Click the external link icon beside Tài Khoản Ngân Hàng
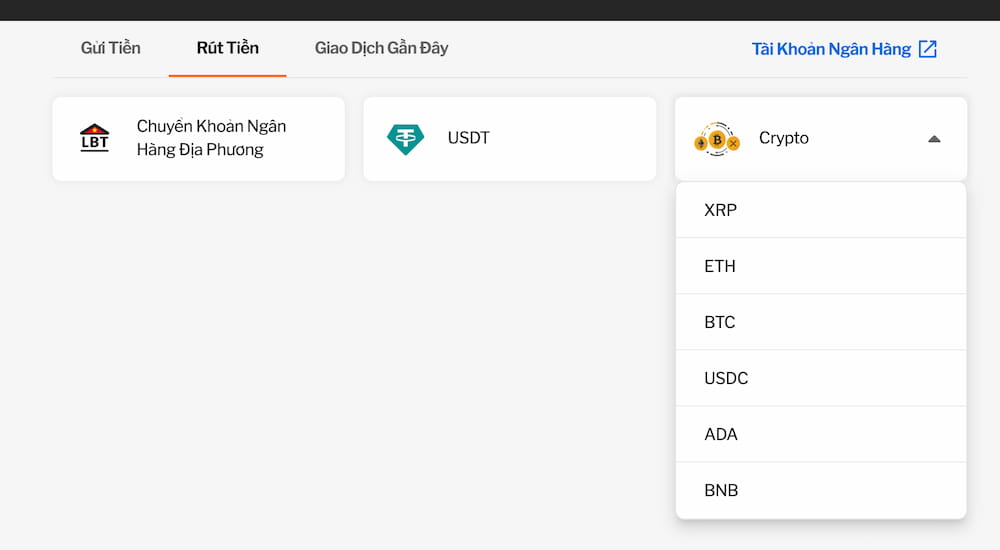This screenshot has height=550, width=1000. 928,49
